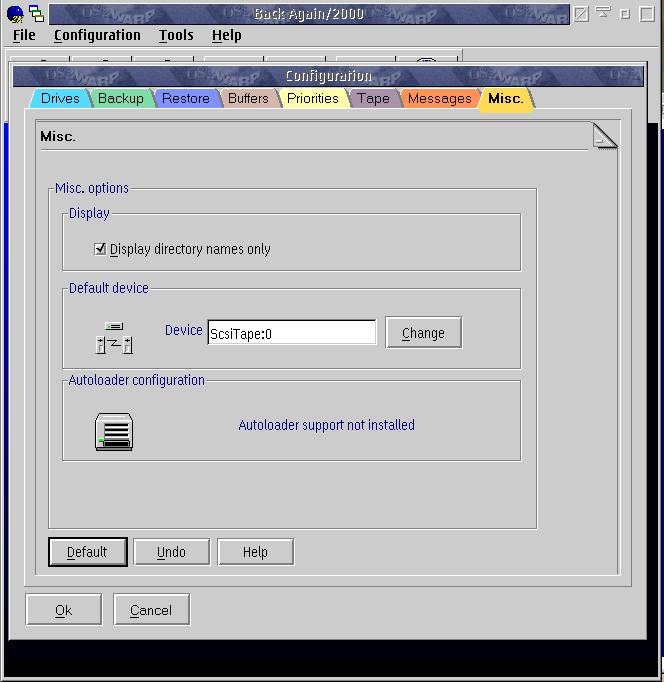Click the Device input field with ScsiTape:0

pyautogui.click(x=292, y=333)
